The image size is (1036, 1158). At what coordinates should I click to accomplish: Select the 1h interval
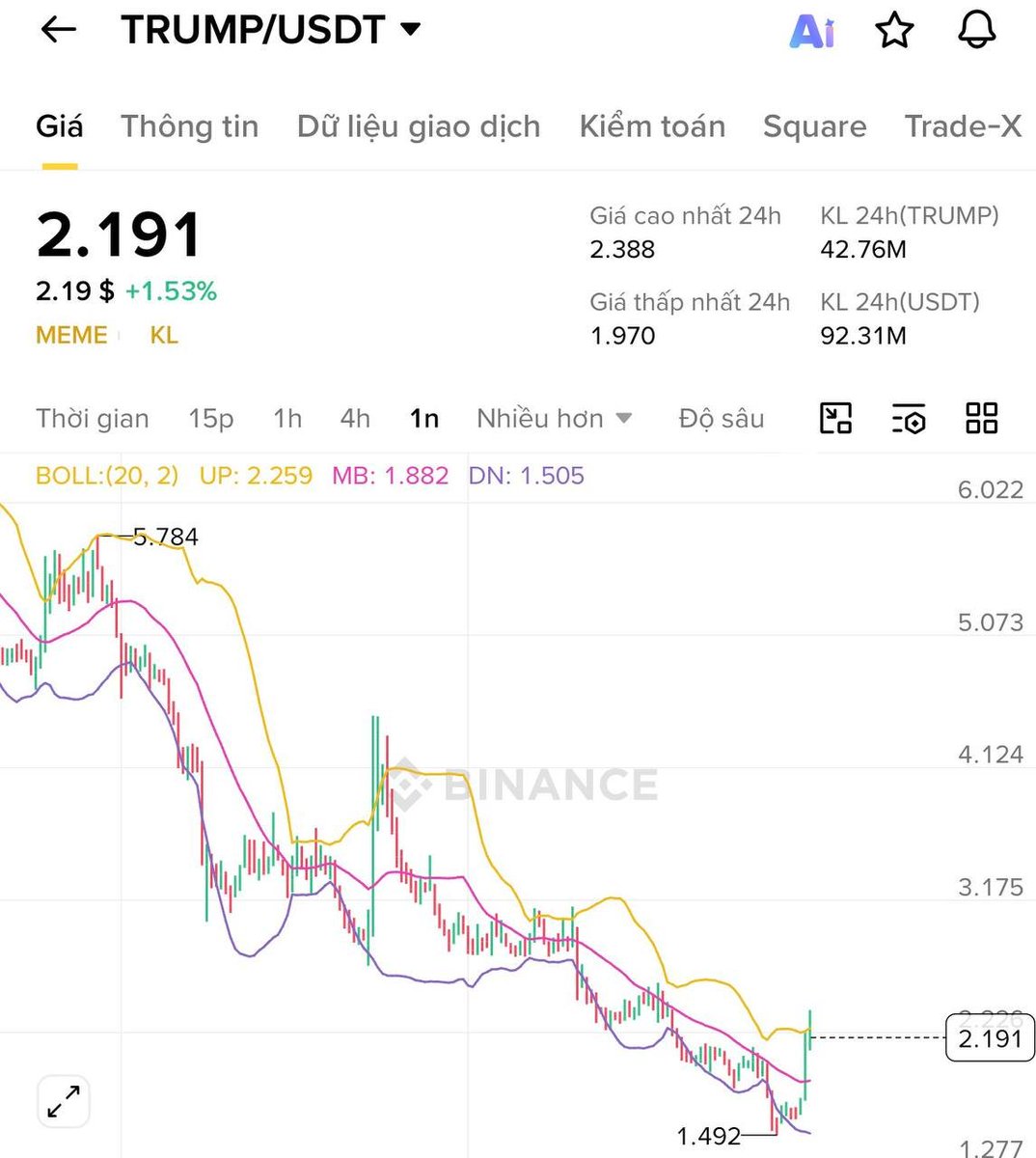point(287,418)
